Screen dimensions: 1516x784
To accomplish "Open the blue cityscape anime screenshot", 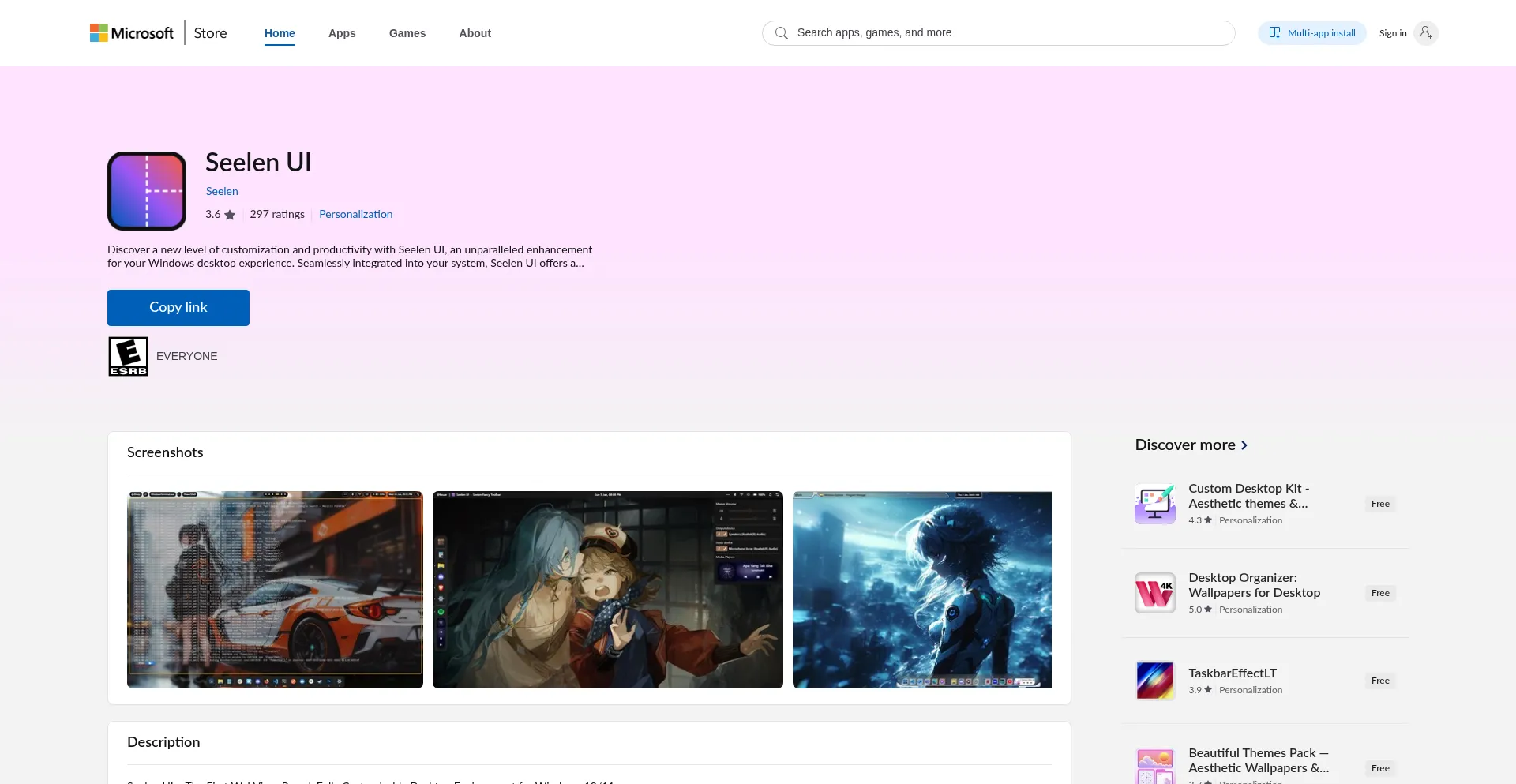I will [x=922, y=590].
